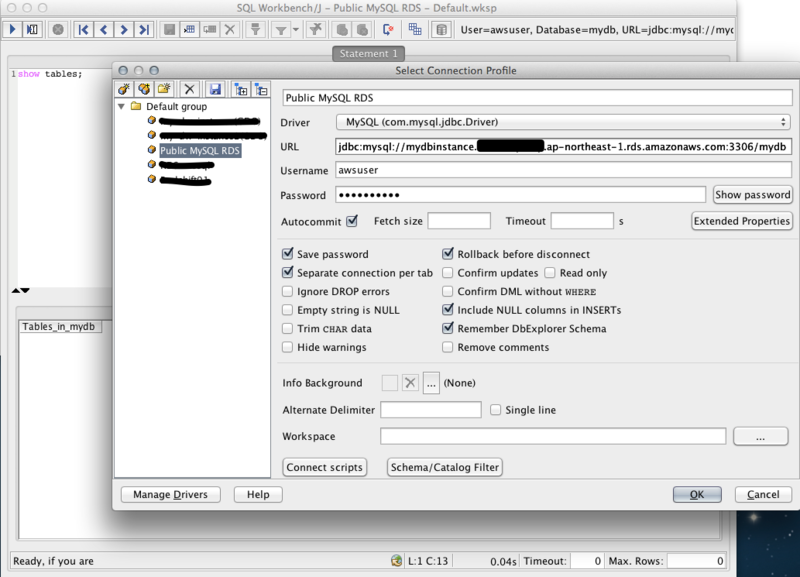This screenshot has height=577, width=800.
Task: Open the Info Background color chooser
Action: 431,383
